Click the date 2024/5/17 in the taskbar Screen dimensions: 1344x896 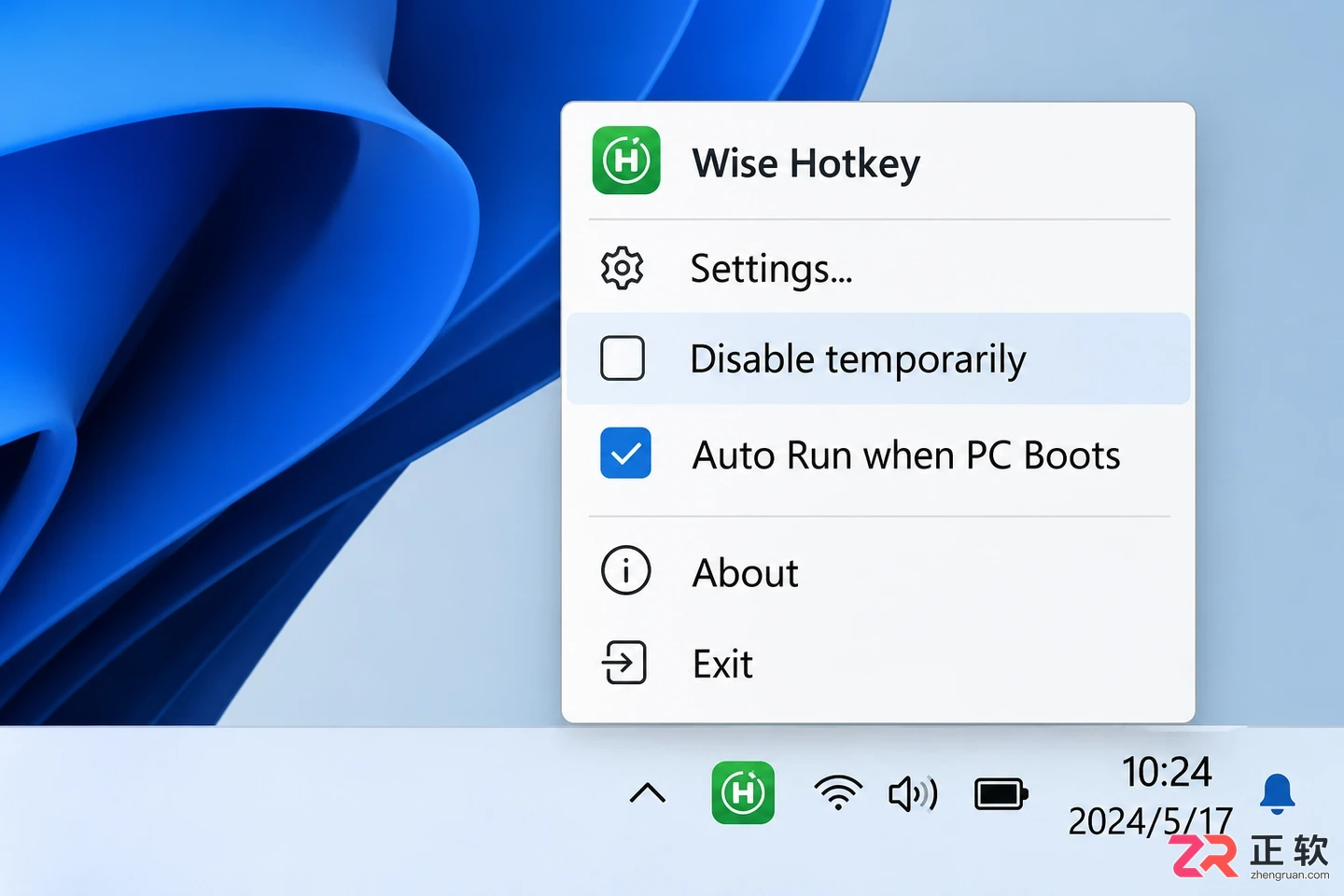click(1151, 821)
